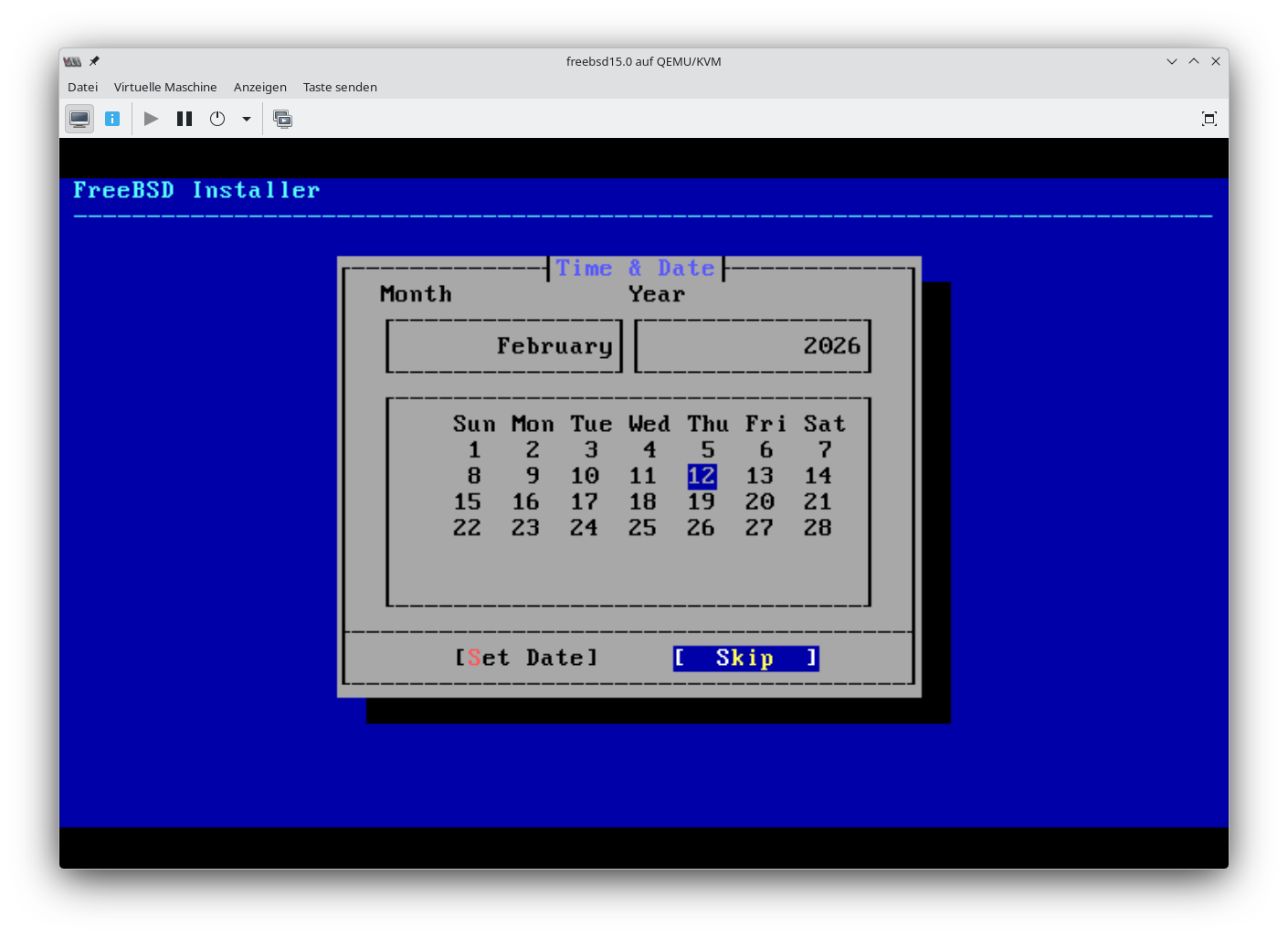Select day 4 in the calendar
1288x939 pixels.
click(x=649, y=450)
